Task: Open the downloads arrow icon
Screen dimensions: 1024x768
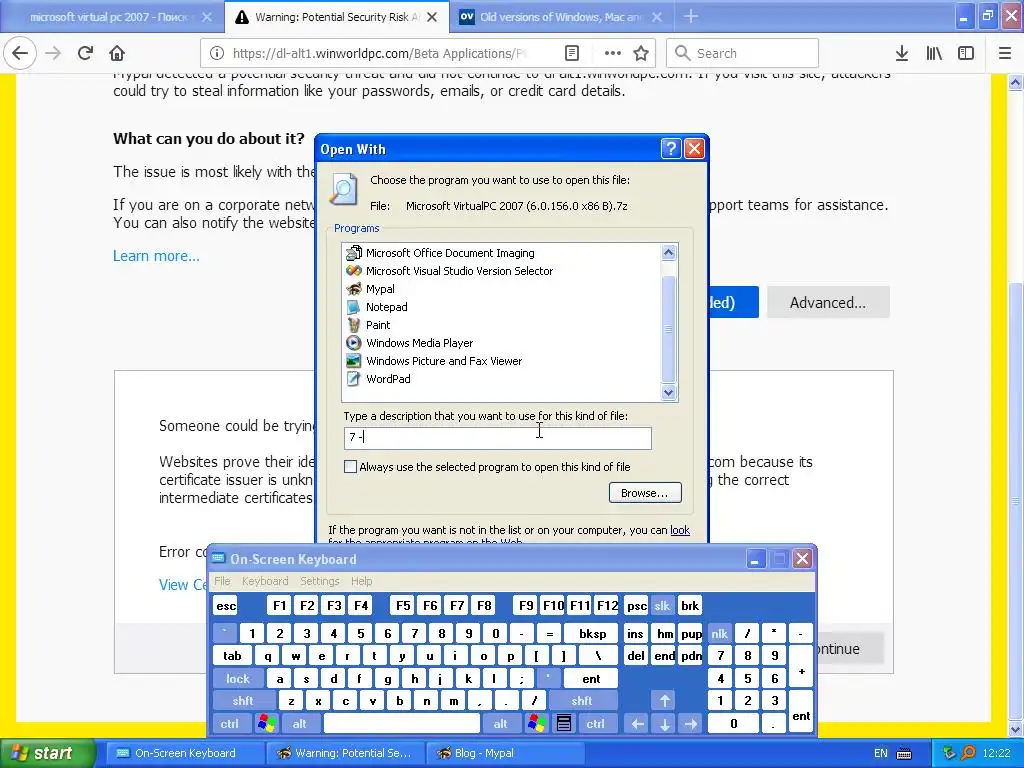Action: point(901,54)
